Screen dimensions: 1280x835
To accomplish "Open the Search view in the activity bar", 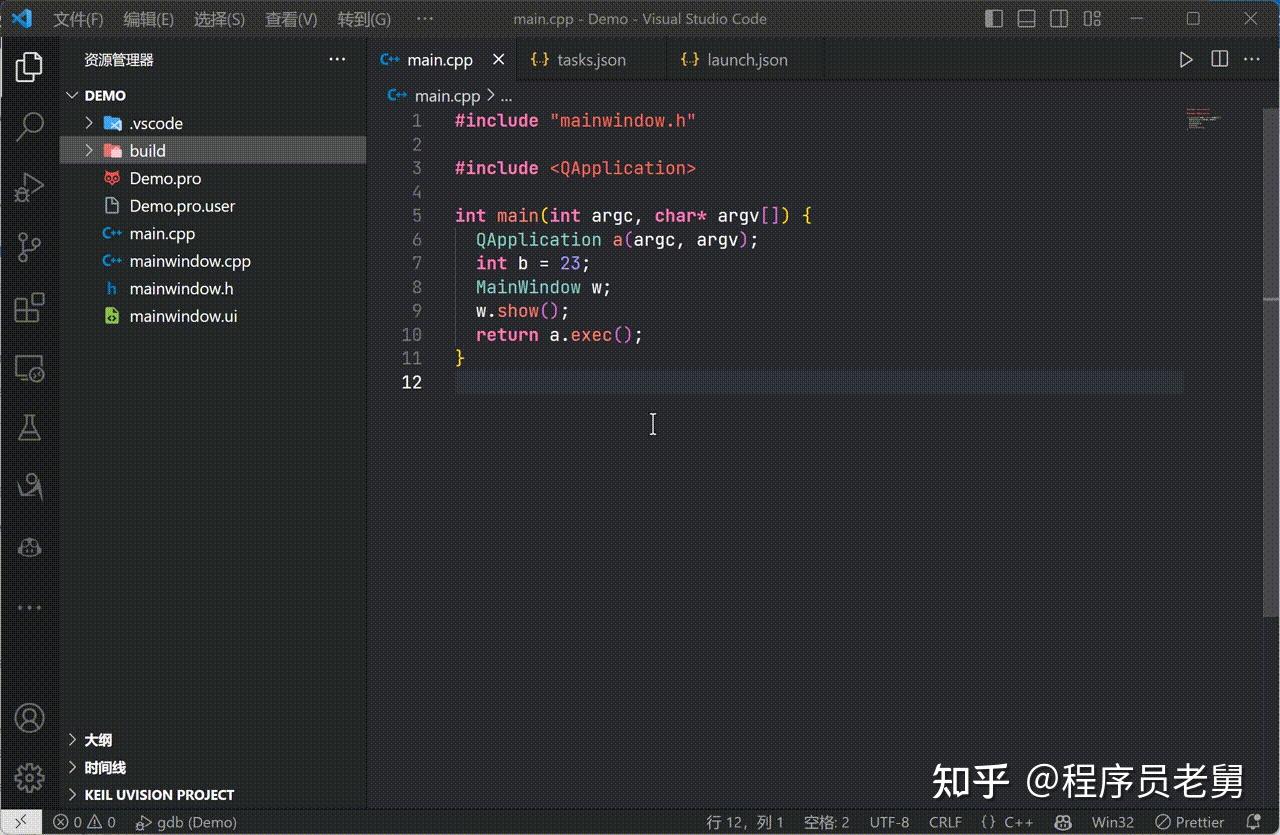I will pyautogui.click(x=28, y=127).
